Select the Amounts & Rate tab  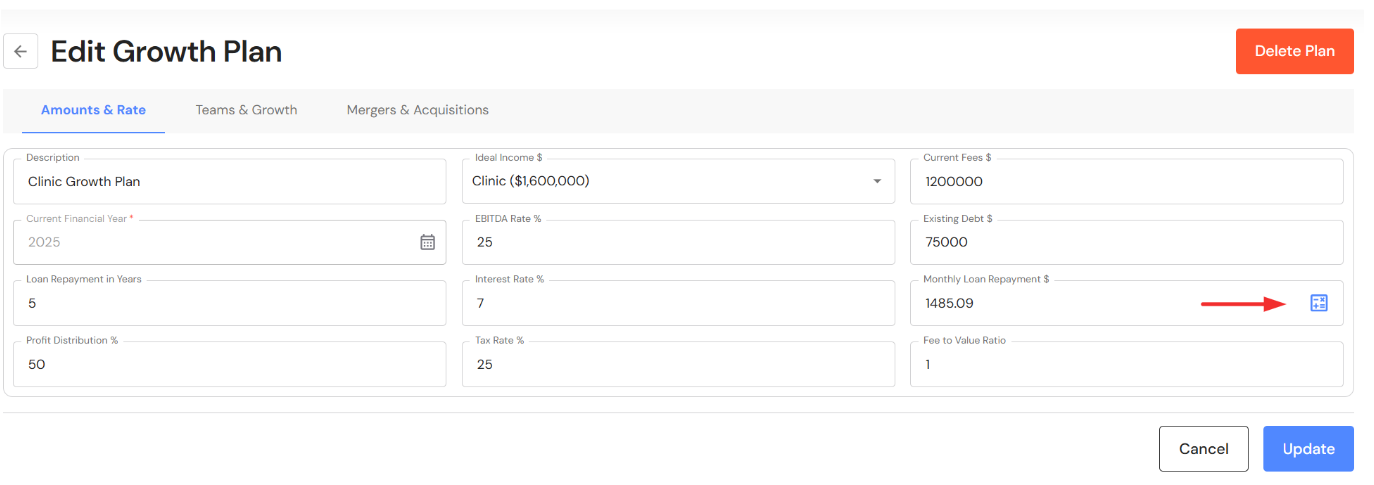coord(93,110)
